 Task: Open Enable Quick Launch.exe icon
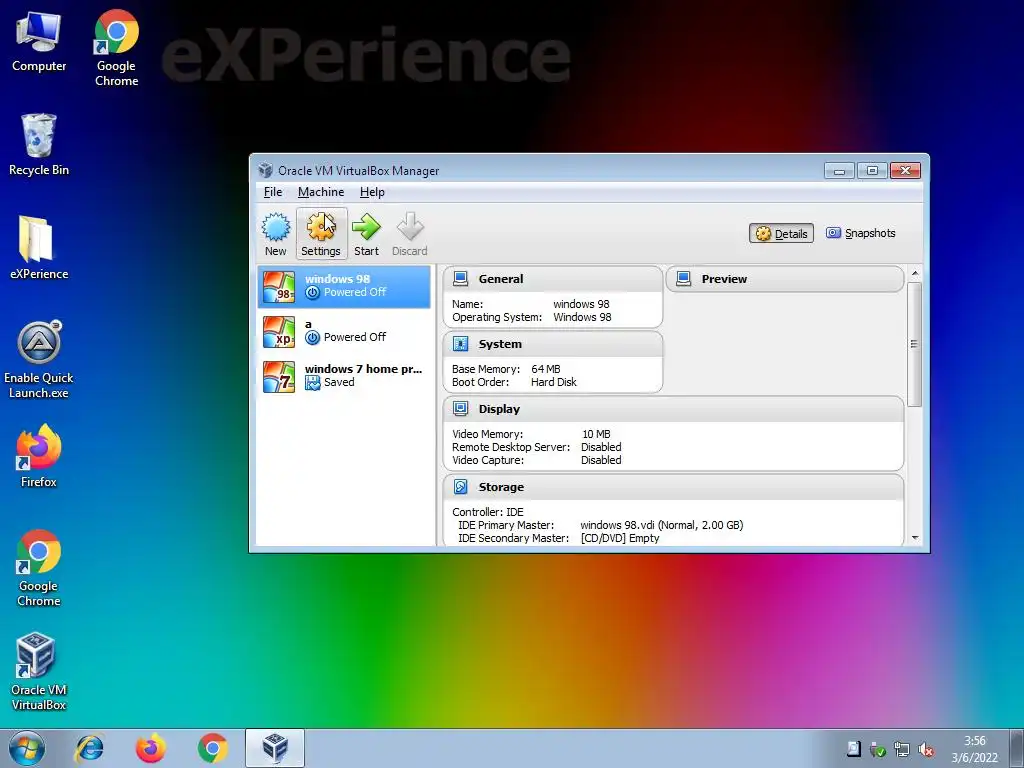(39, 359)
